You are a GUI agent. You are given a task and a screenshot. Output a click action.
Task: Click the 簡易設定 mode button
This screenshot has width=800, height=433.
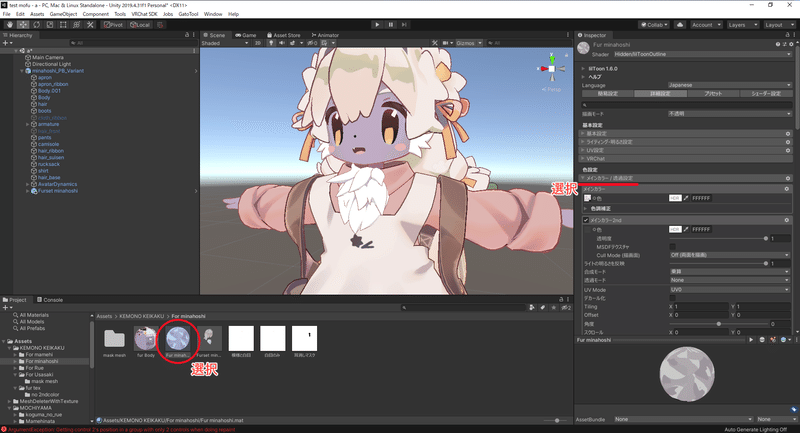coord(608,94)
